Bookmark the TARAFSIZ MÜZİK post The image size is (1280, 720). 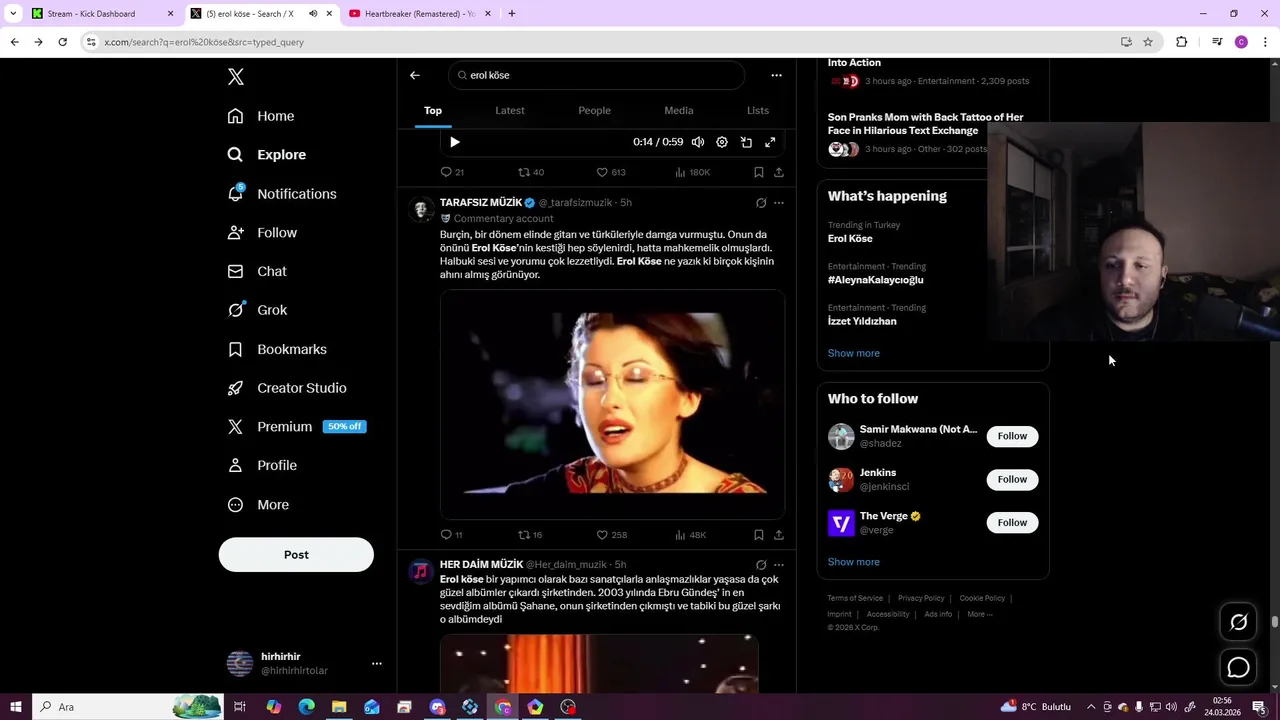click(x=759, y=535)
